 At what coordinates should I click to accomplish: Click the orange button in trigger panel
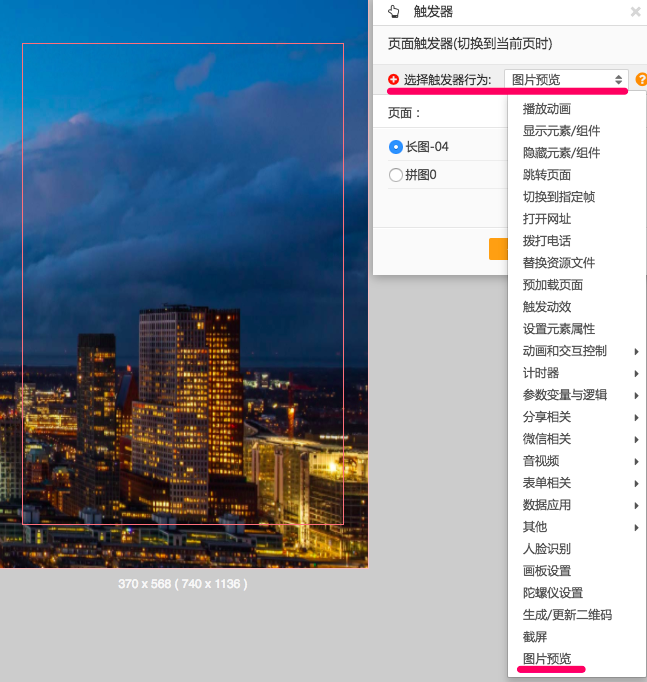coord(498,249)
